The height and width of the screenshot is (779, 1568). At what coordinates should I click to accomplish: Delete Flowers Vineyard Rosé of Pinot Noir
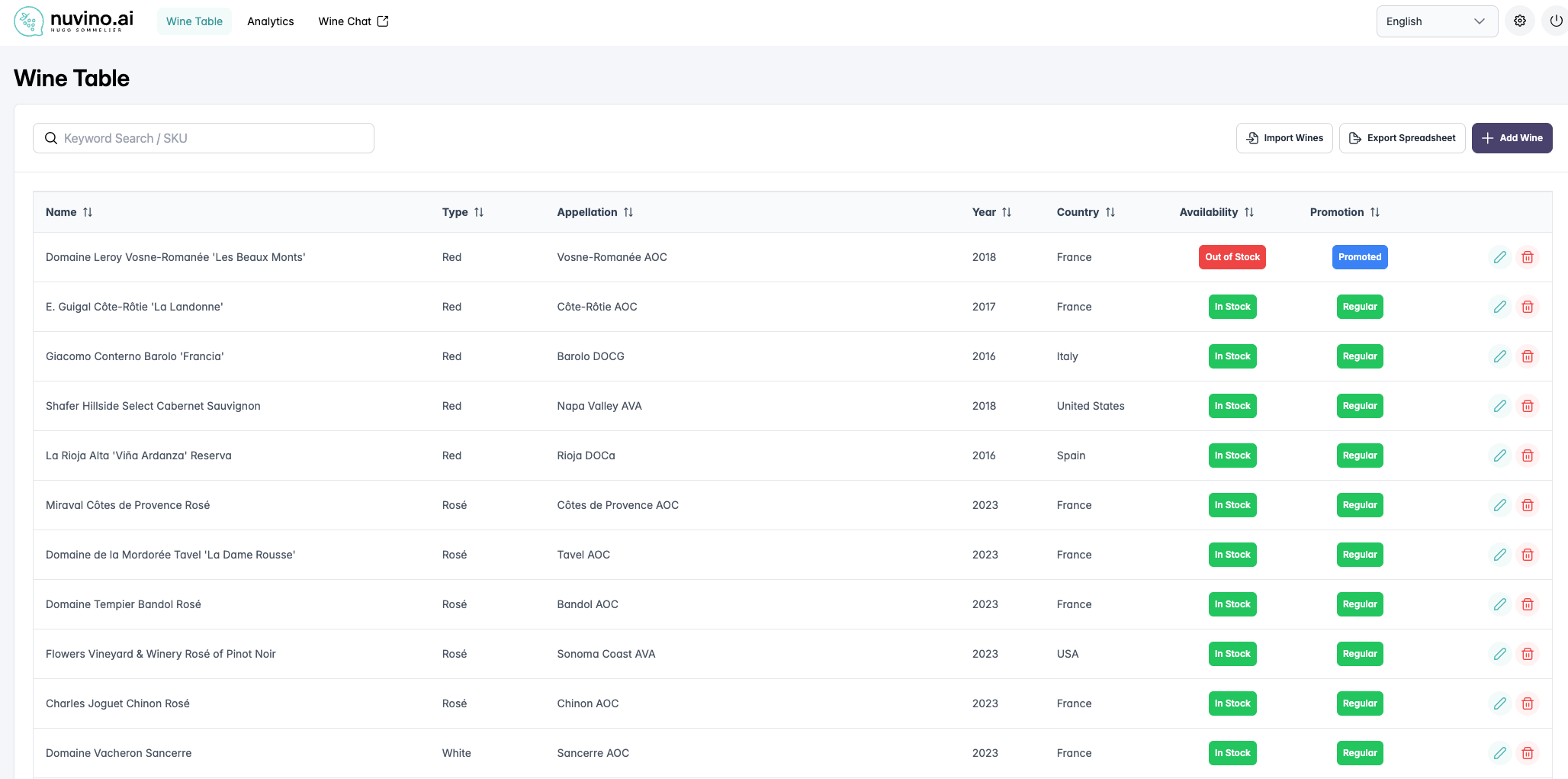coord(1528,654)
